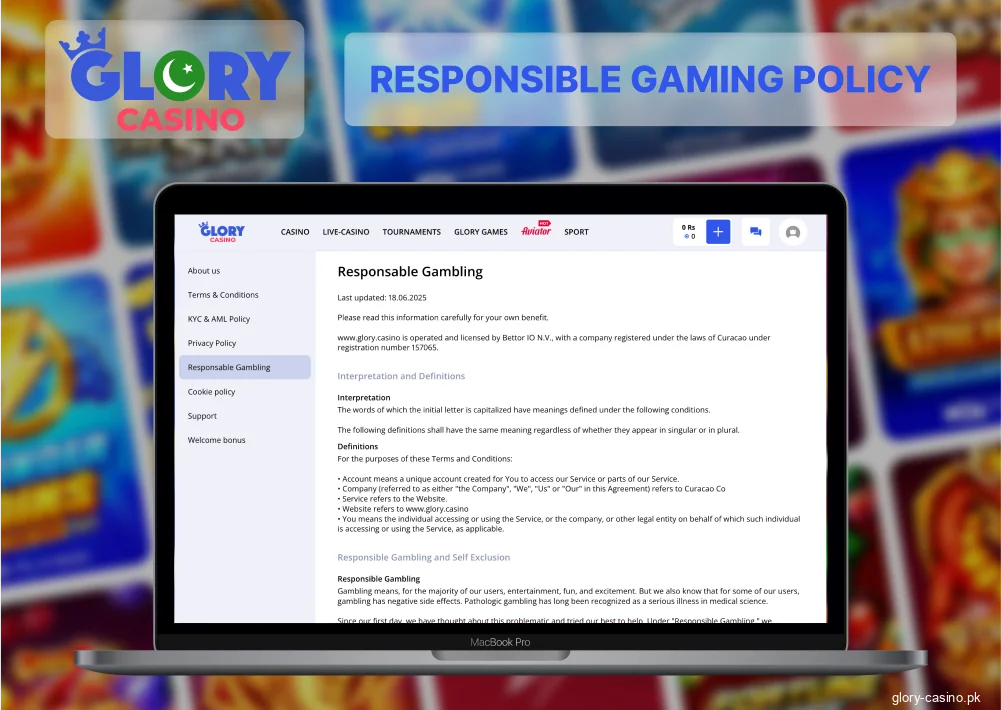Click the Responsable Gambling page heading
1001x710 pixels.
[x=410, y=272]
